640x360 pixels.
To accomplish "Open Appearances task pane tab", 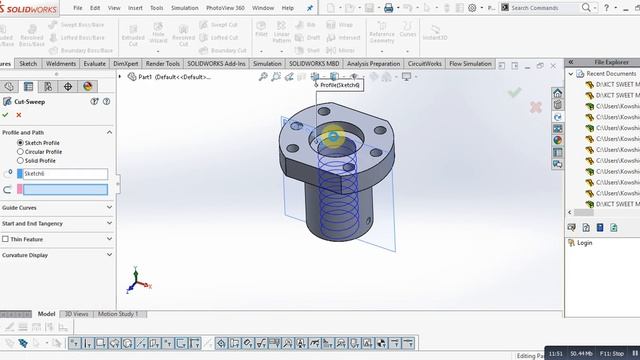I will click(557, 140).
